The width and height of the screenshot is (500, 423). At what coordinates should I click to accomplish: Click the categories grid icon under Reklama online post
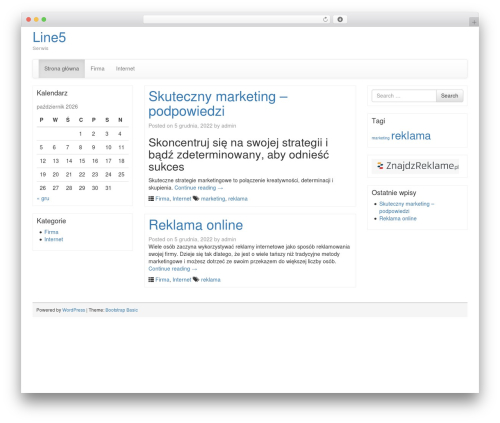pos(151,280)
